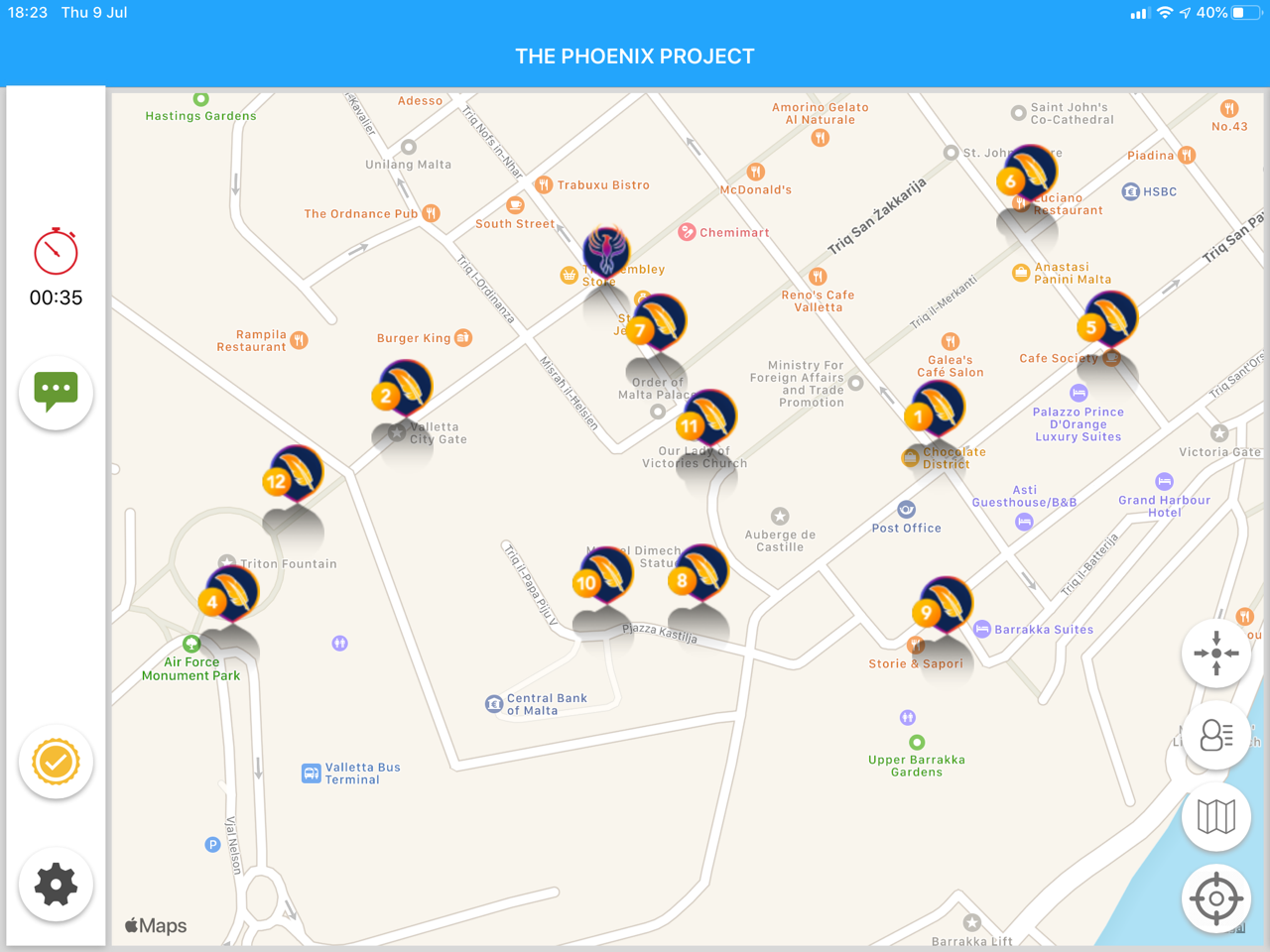
Task: Tap the battery 40% status indicator
Action: point(1228,13)
